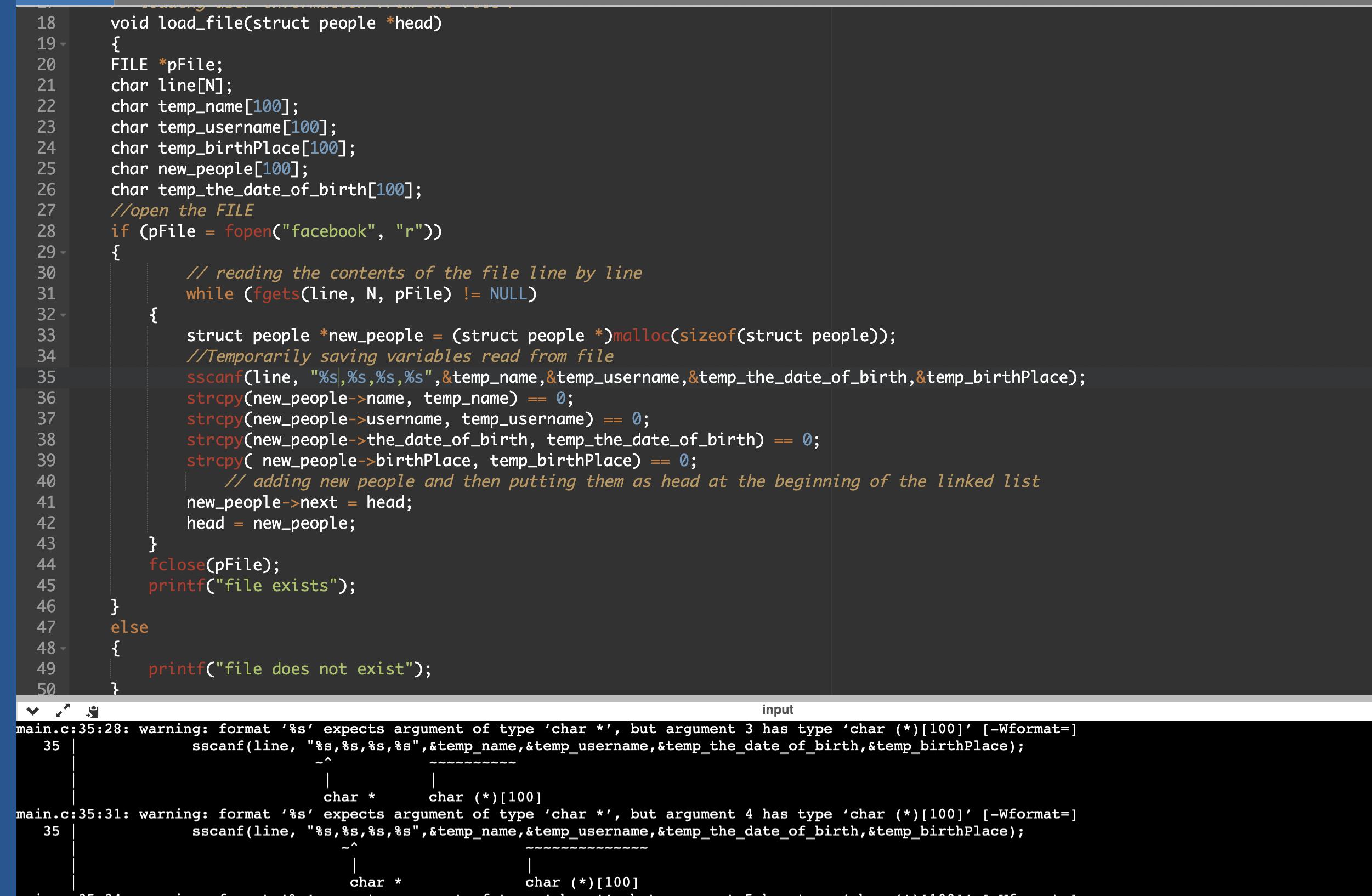Click the fclose(pFile) statement
The height and width of the screenshot is (896, 1372).
214,564
